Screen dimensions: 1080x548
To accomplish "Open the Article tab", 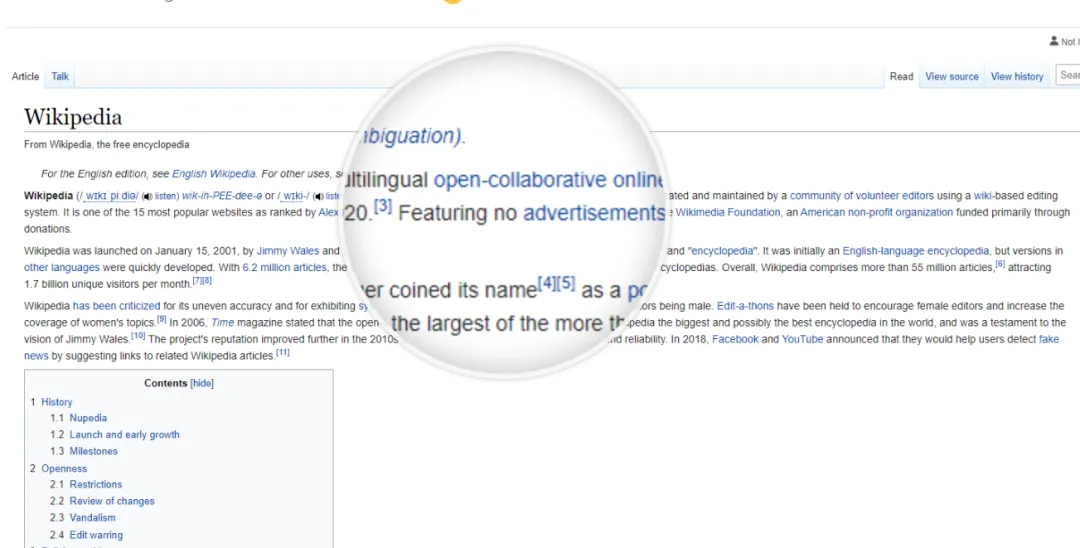I will tap(25, 76).
